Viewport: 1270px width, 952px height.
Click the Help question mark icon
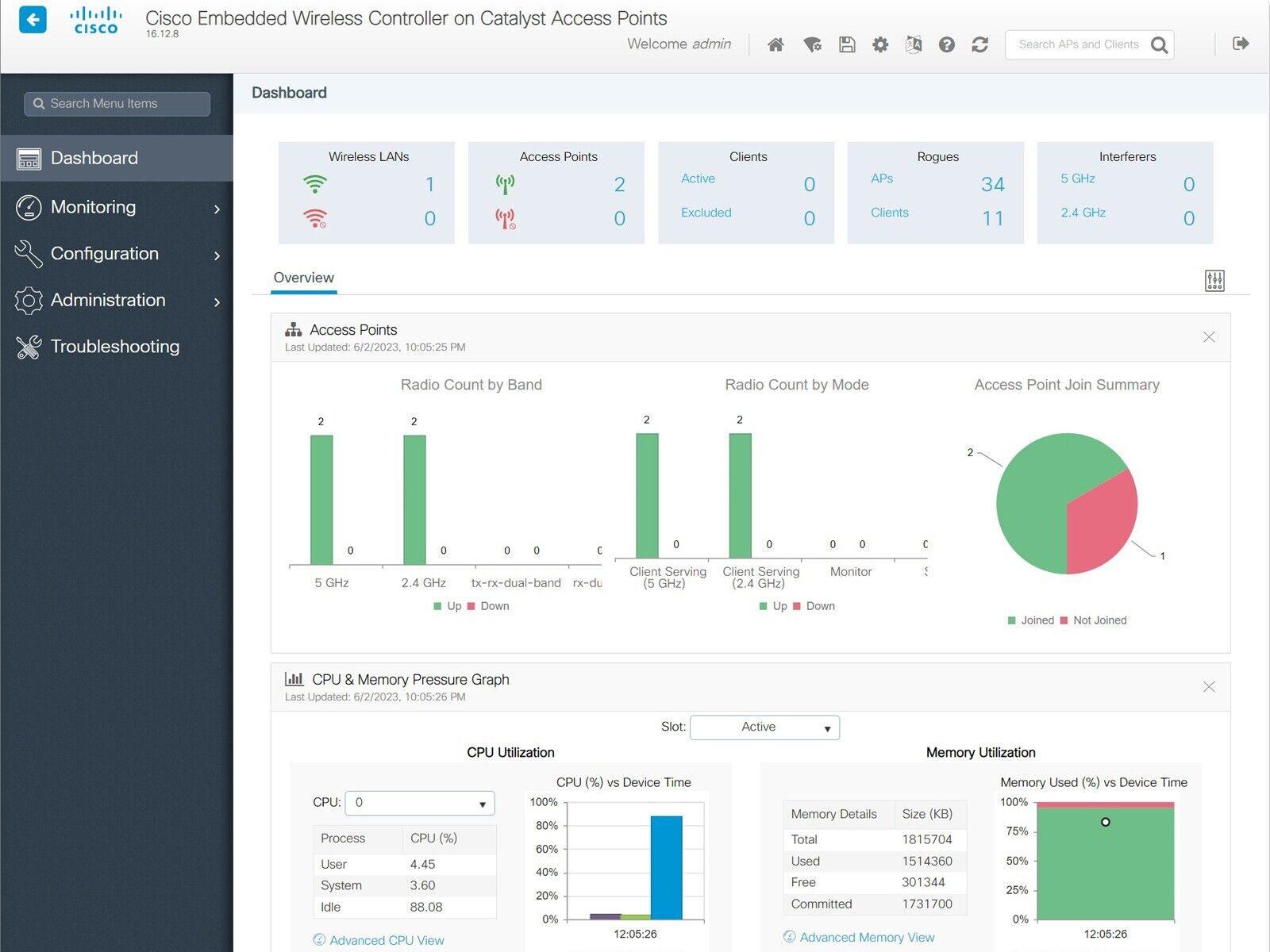coord(946,44)
